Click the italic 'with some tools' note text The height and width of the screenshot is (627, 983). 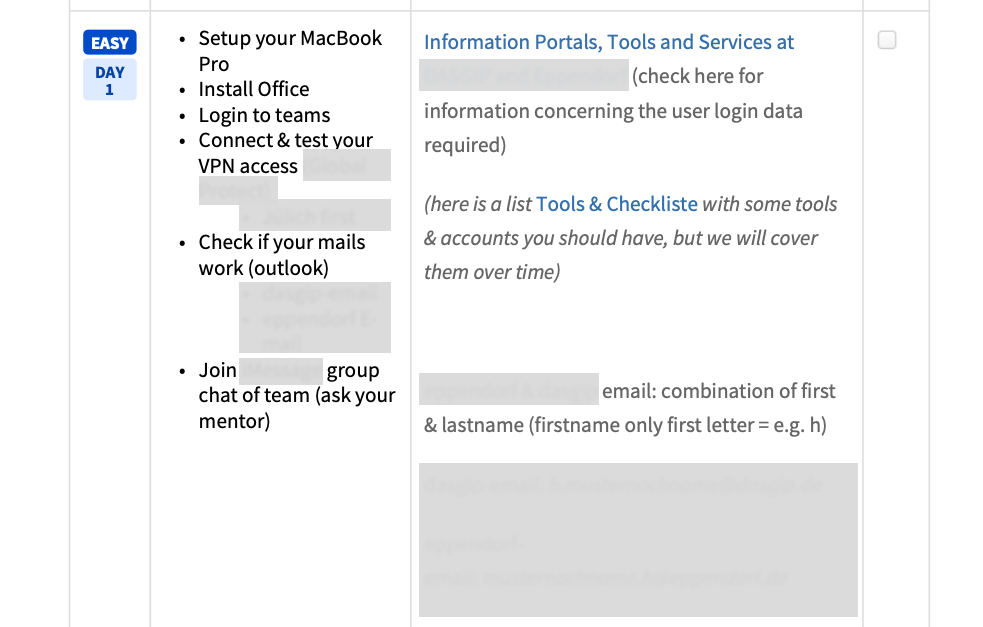(769, 204)
